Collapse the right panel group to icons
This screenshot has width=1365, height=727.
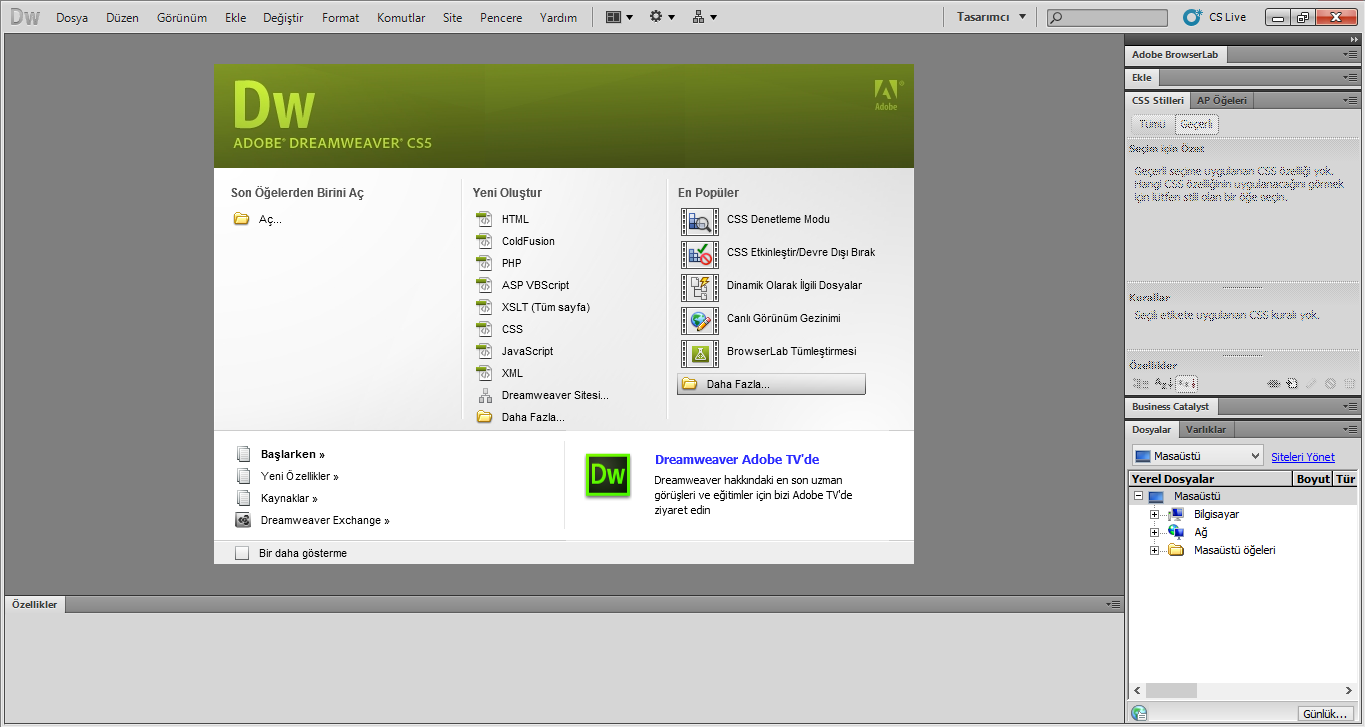[x=1354, y=39]
